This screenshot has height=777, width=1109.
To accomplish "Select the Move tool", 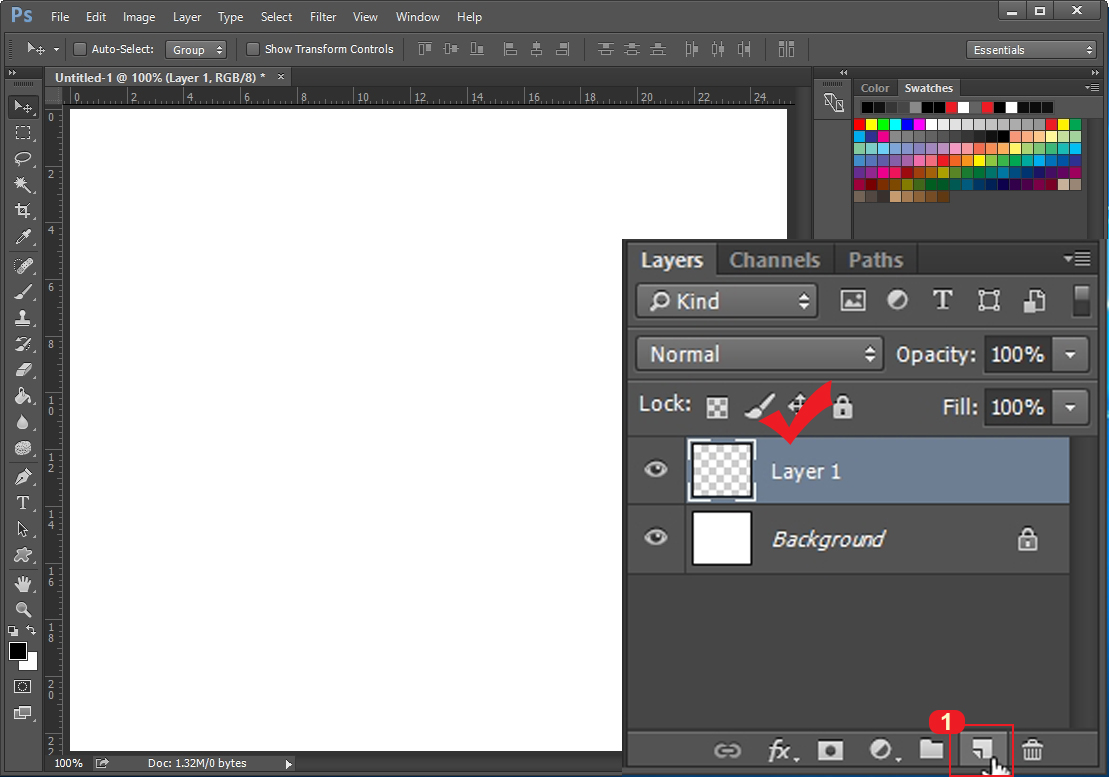I will point(23,107).
